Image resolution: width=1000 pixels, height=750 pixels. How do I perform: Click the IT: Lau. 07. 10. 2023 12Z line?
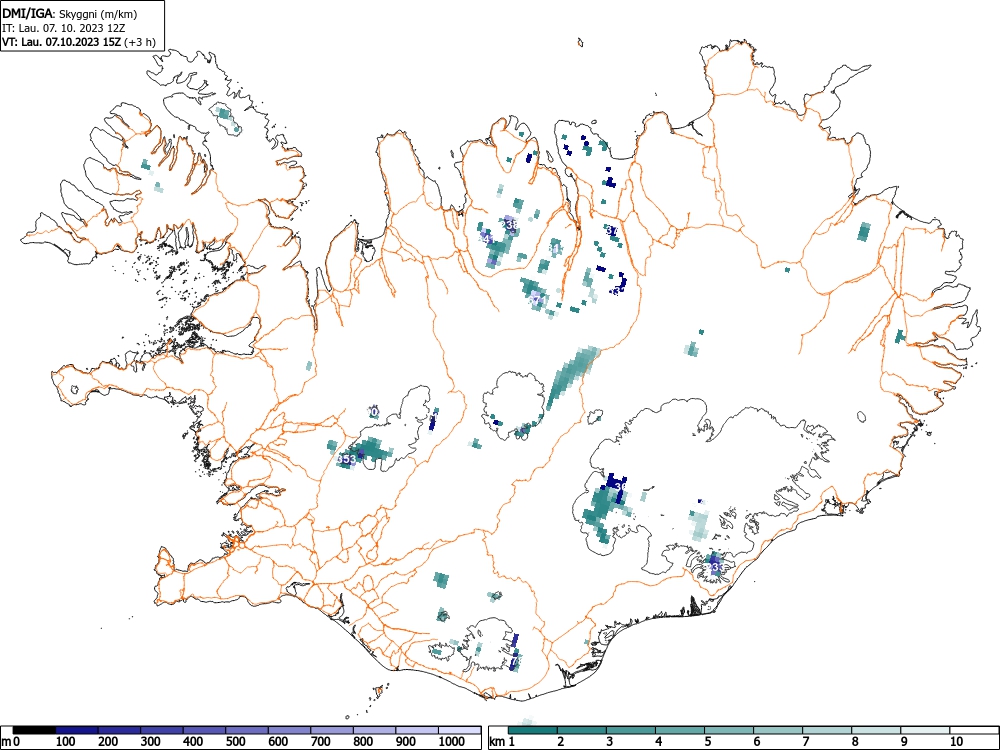click(x=62, y=28)
